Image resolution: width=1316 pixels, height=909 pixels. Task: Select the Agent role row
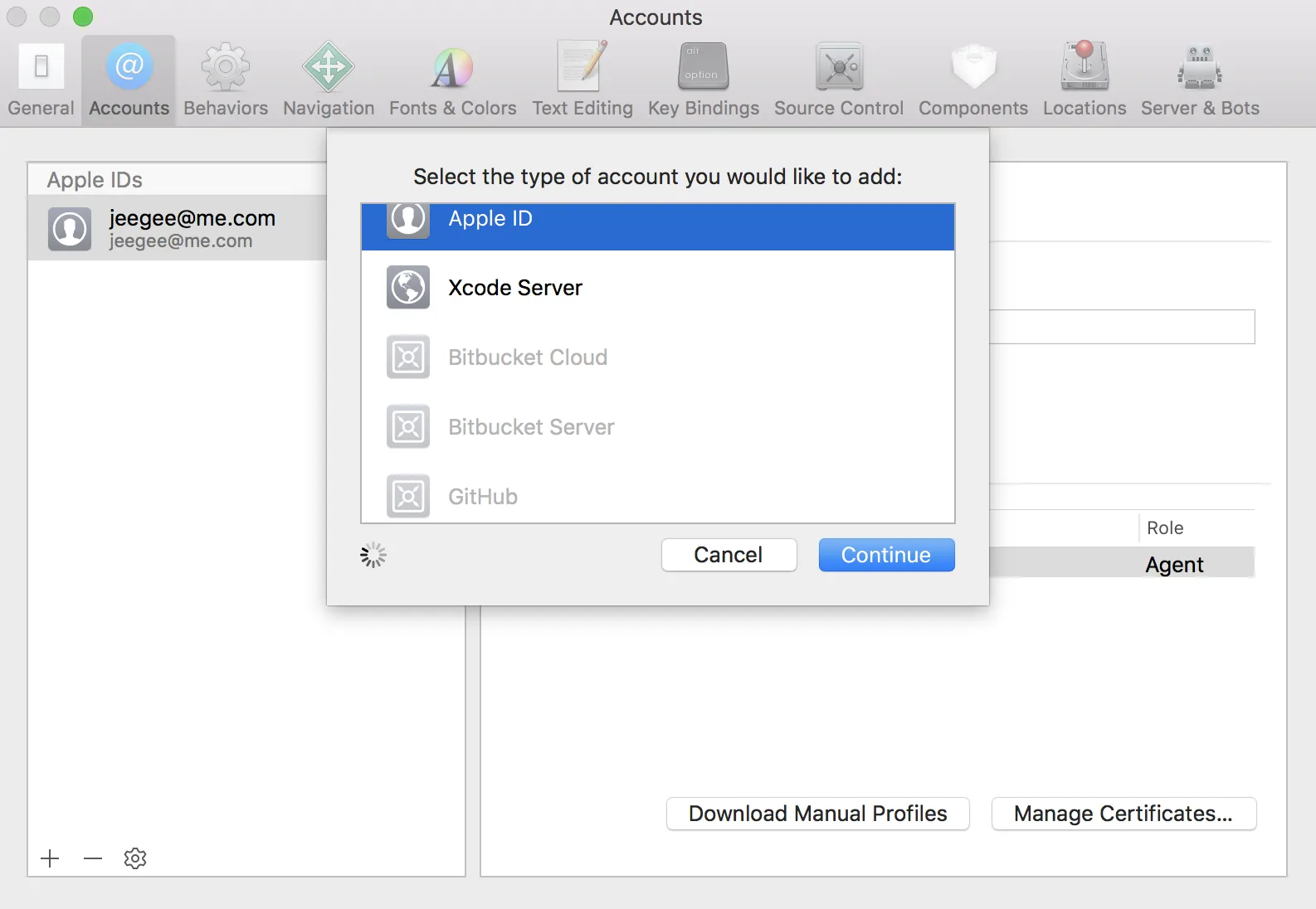[x=1122, y=564]
